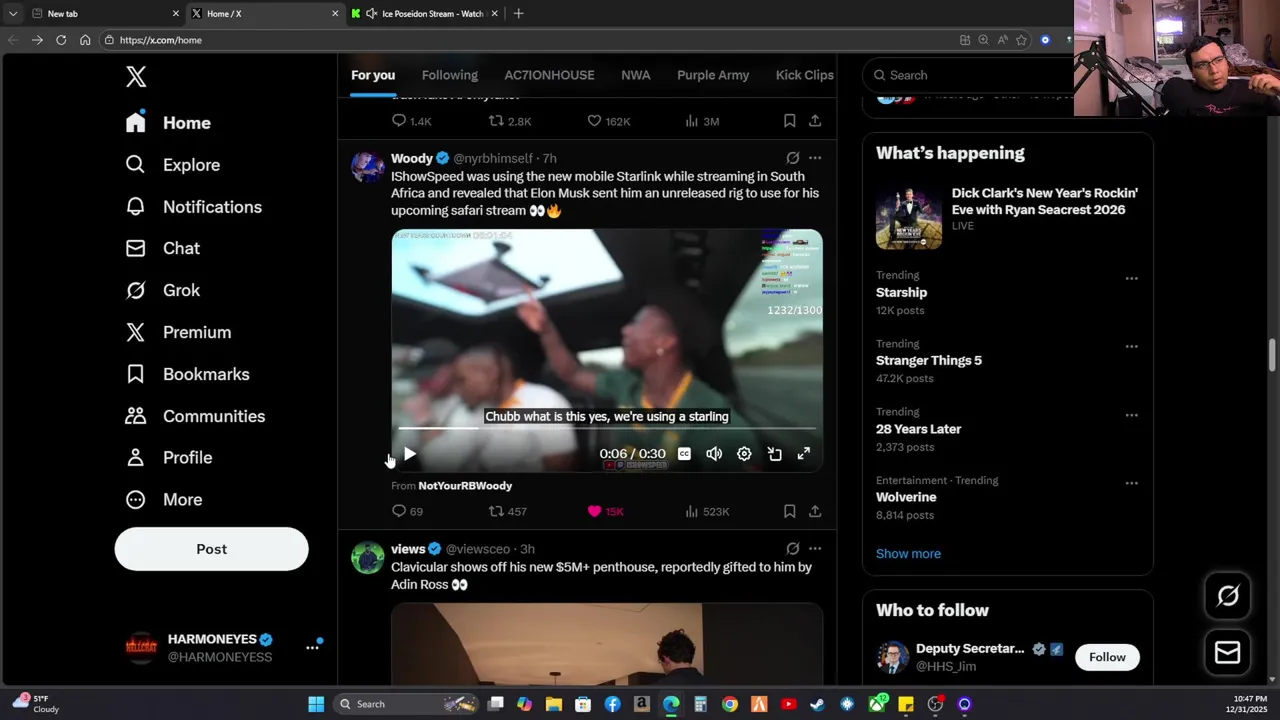This screenshot has height=720, width=1280.
Task: Open floating messages envelope button
Action: [x=1227, y=653]
